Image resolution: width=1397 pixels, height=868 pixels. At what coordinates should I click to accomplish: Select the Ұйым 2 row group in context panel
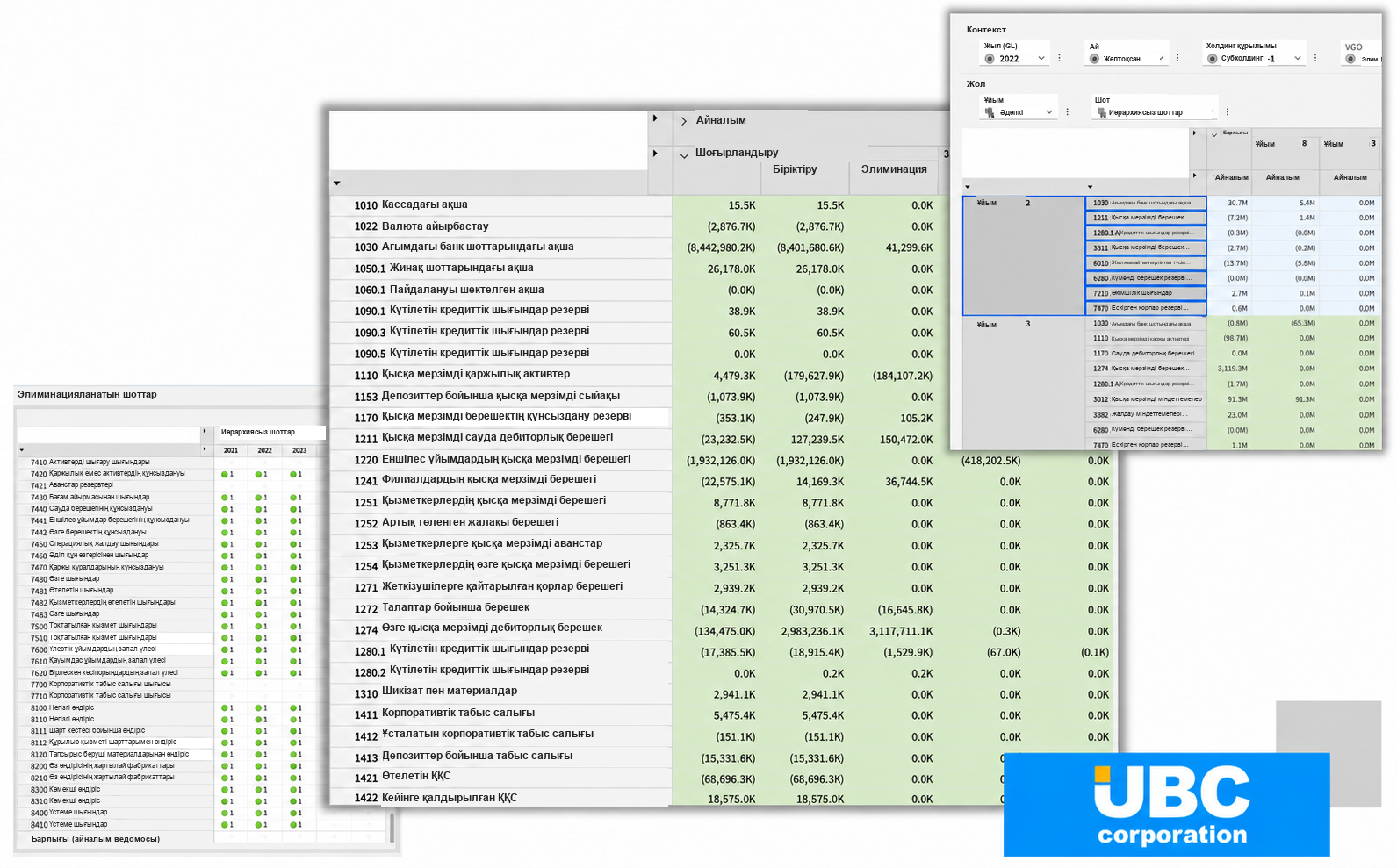pos(1024,255)
